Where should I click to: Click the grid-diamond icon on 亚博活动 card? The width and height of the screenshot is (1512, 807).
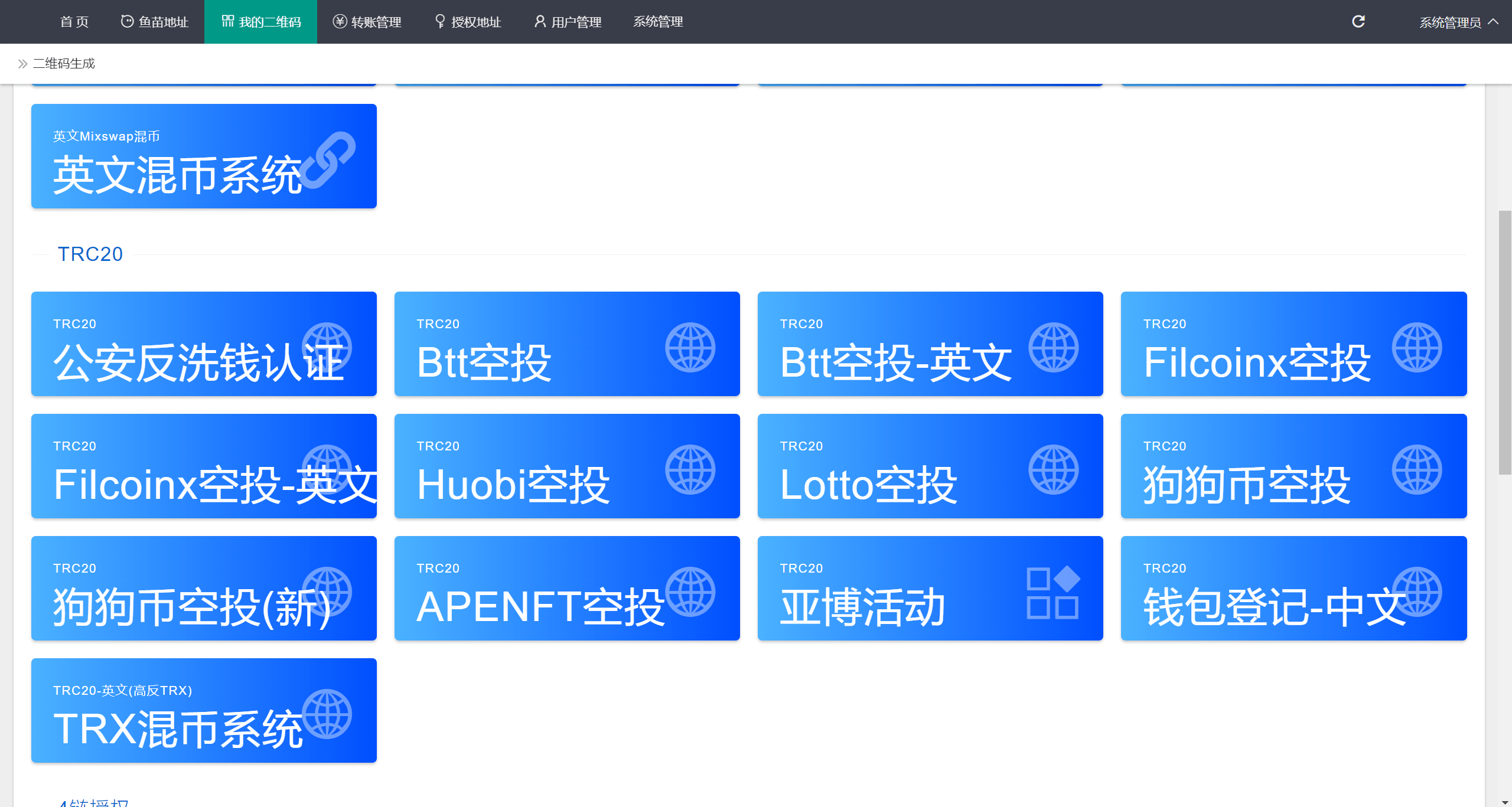(1052, 593)
